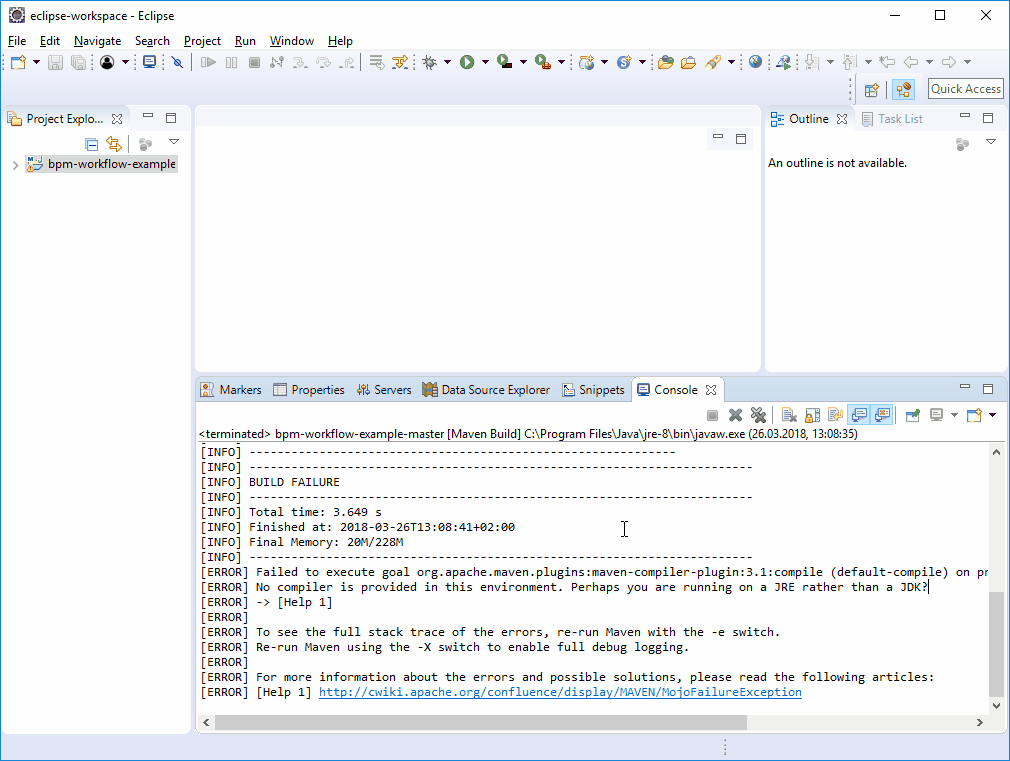Open the Run External Tools dropdown arrow
This screenshot has height=761, width=1010.
tap(561, 62)
